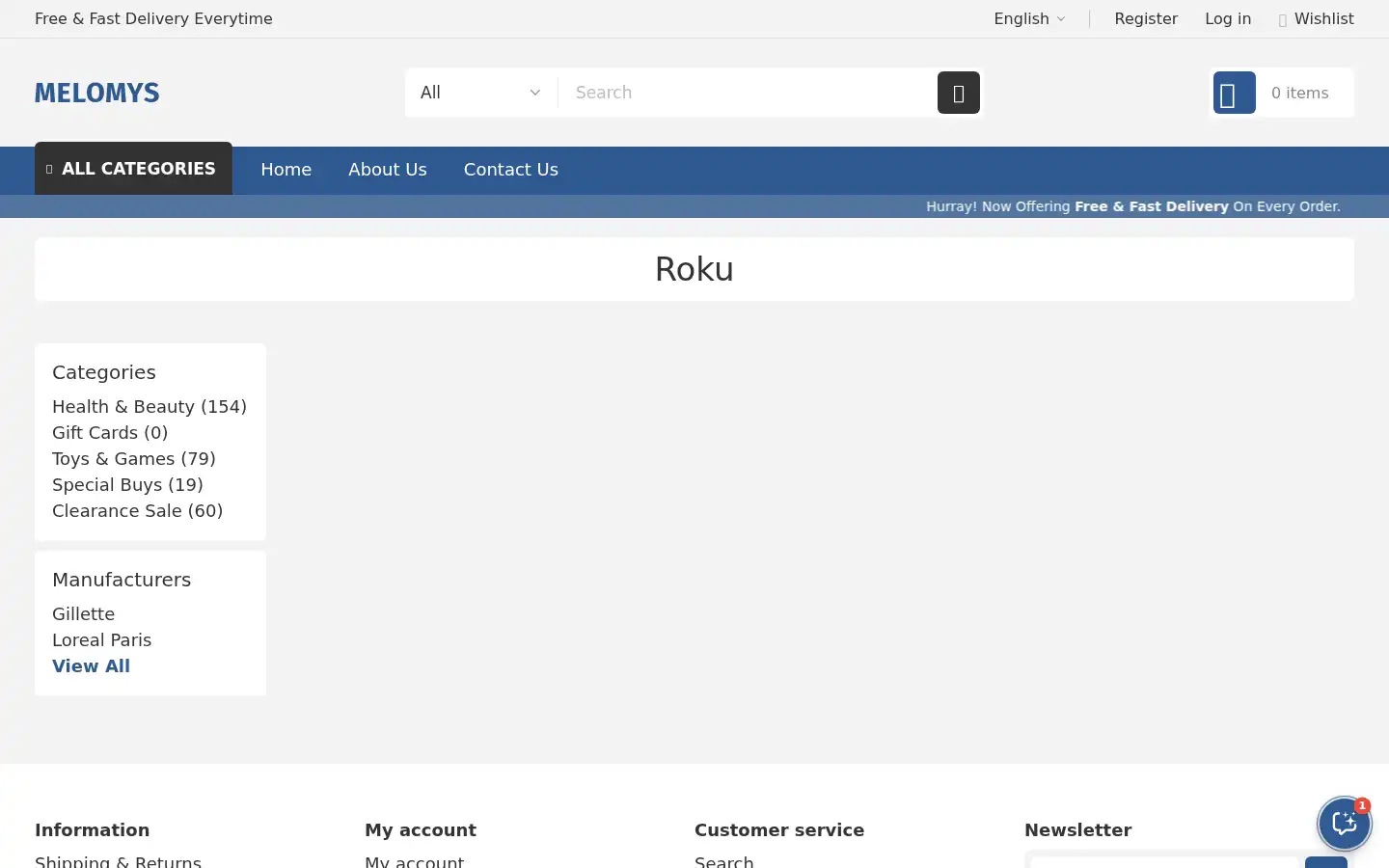Click the My account footer heading
Screen dimensions: 1389x868
point(421,830)
